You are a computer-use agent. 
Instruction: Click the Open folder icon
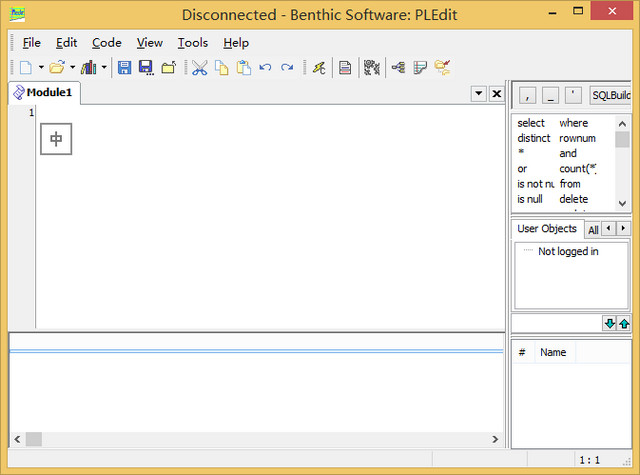[x=57, y=68]
